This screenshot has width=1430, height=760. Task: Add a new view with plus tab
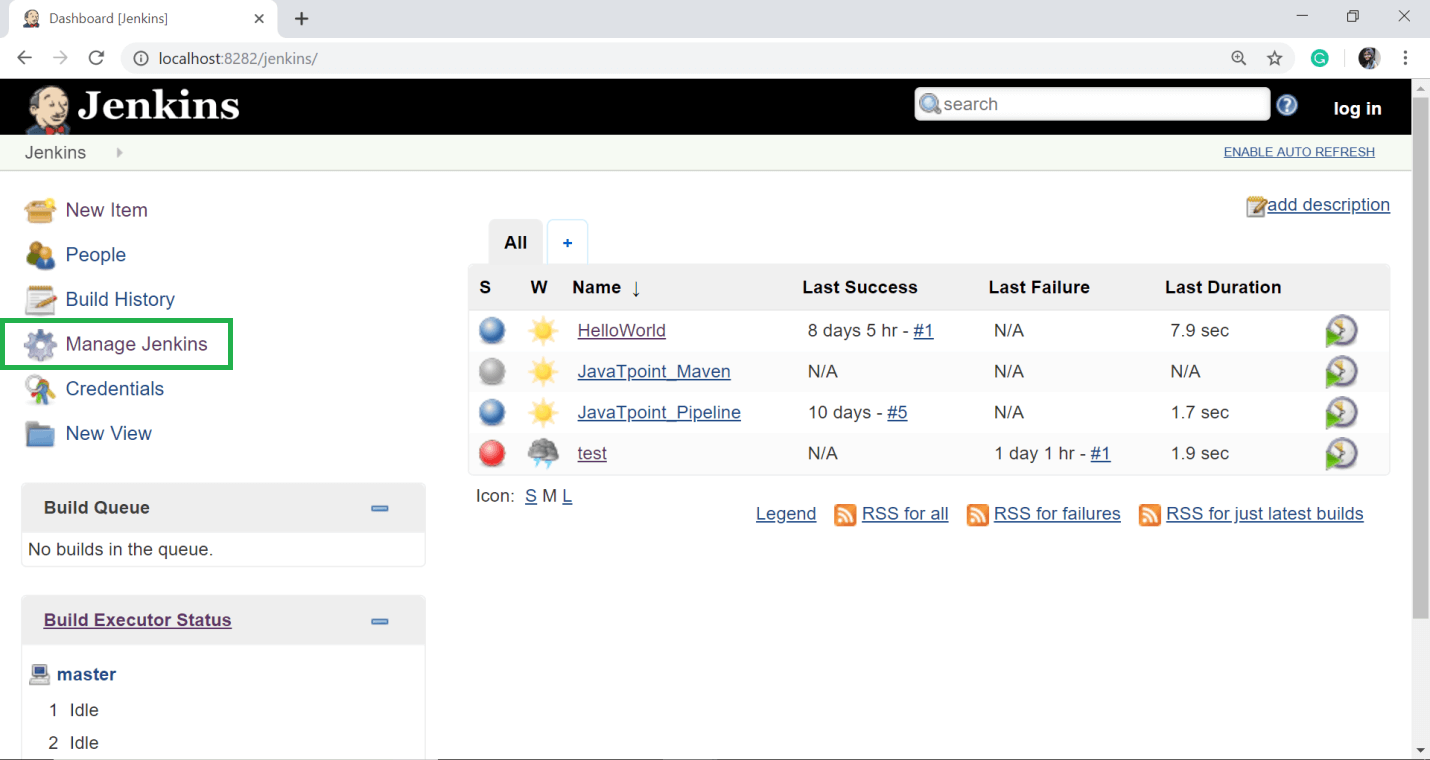pos(567,242)
